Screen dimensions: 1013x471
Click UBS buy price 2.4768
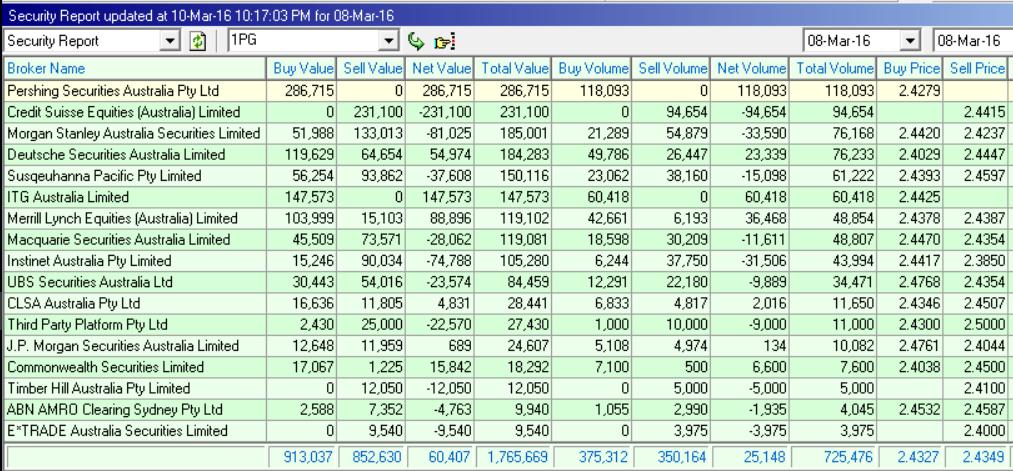pos(909,282)
